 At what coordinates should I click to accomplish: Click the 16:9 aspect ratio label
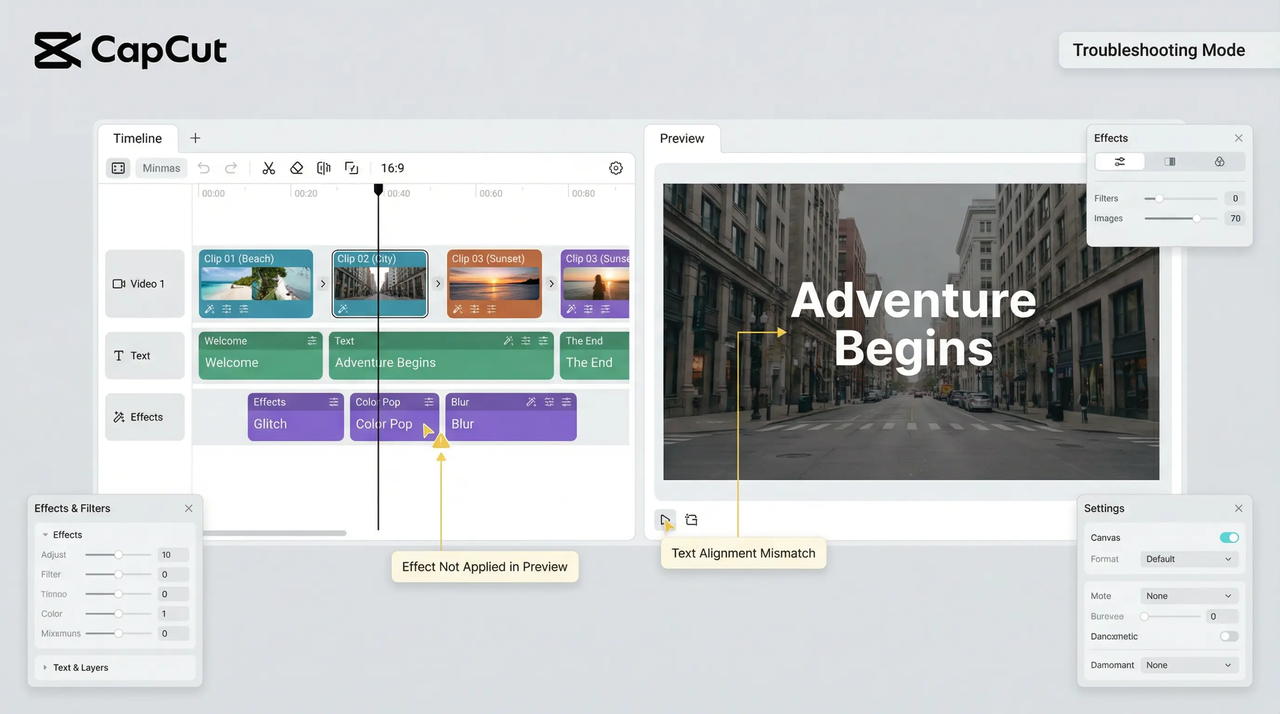(x=393, y=168)
